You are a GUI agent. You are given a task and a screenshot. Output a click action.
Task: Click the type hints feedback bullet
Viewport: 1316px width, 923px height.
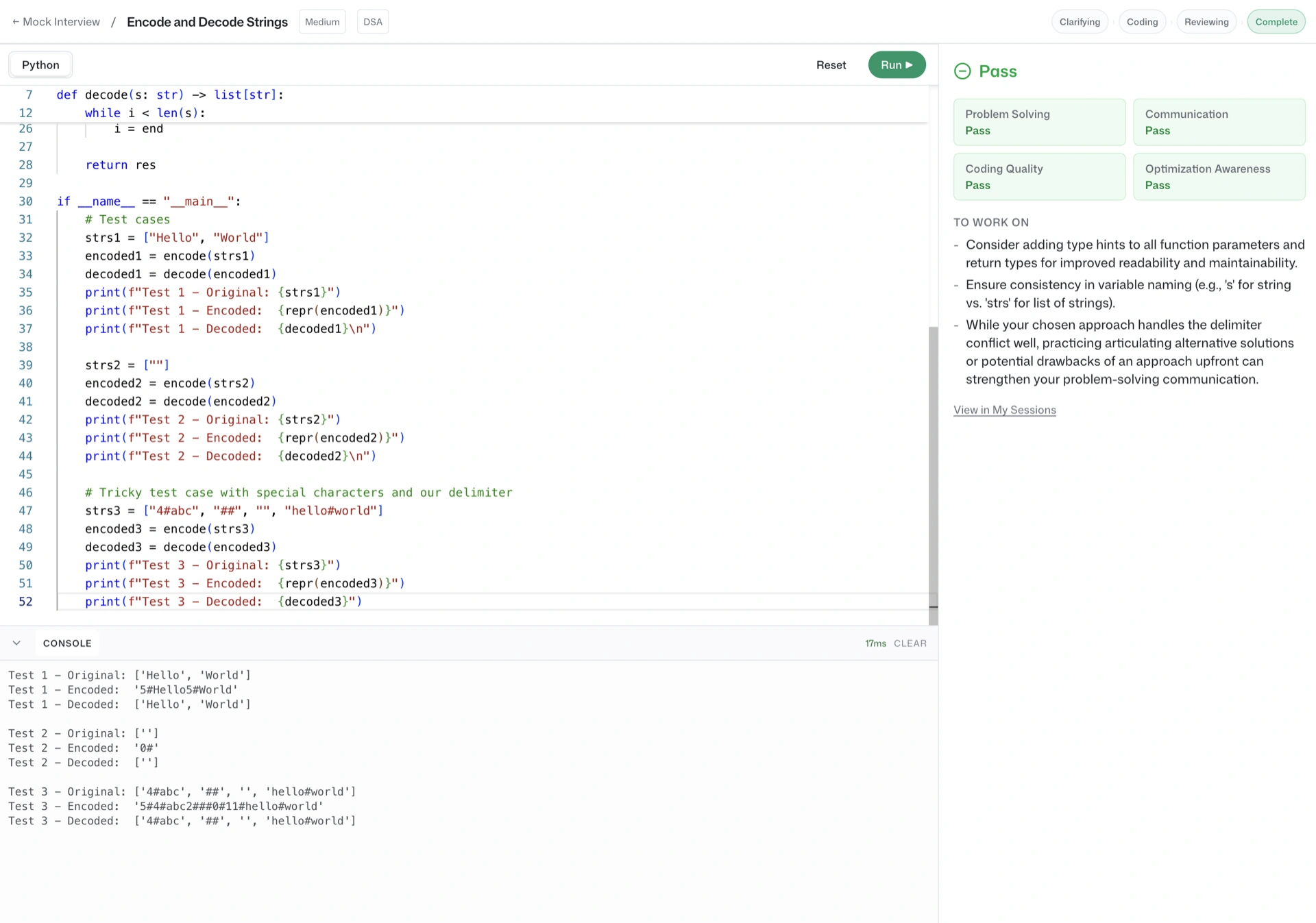point(1135,254)
